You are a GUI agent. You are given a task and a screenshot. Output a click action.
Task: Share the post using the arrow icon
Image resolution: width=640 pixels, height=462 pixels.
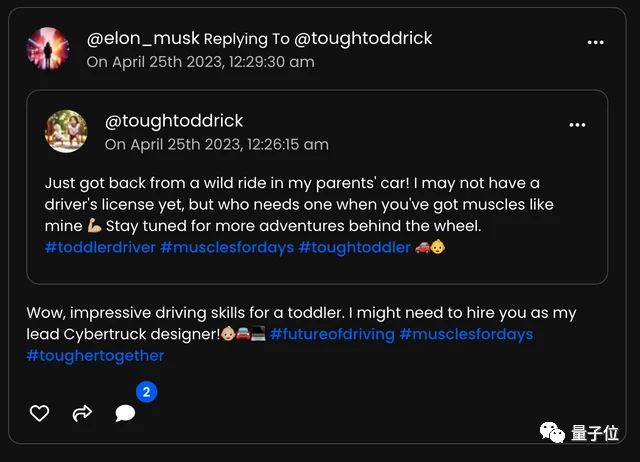coord(82,413)
